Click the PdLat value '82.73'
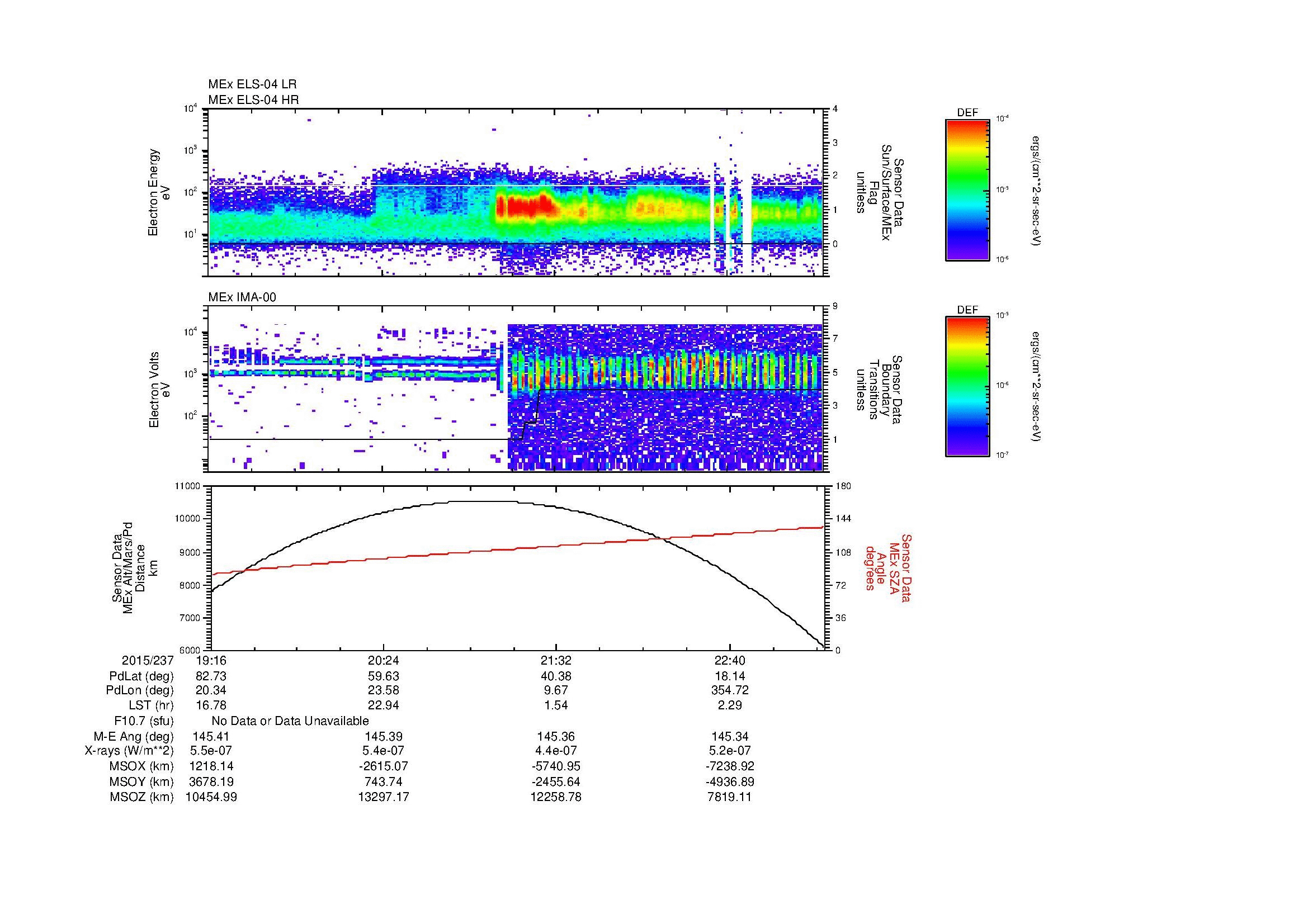Viewport: 1308px width, 924px height. click(211, 676)
